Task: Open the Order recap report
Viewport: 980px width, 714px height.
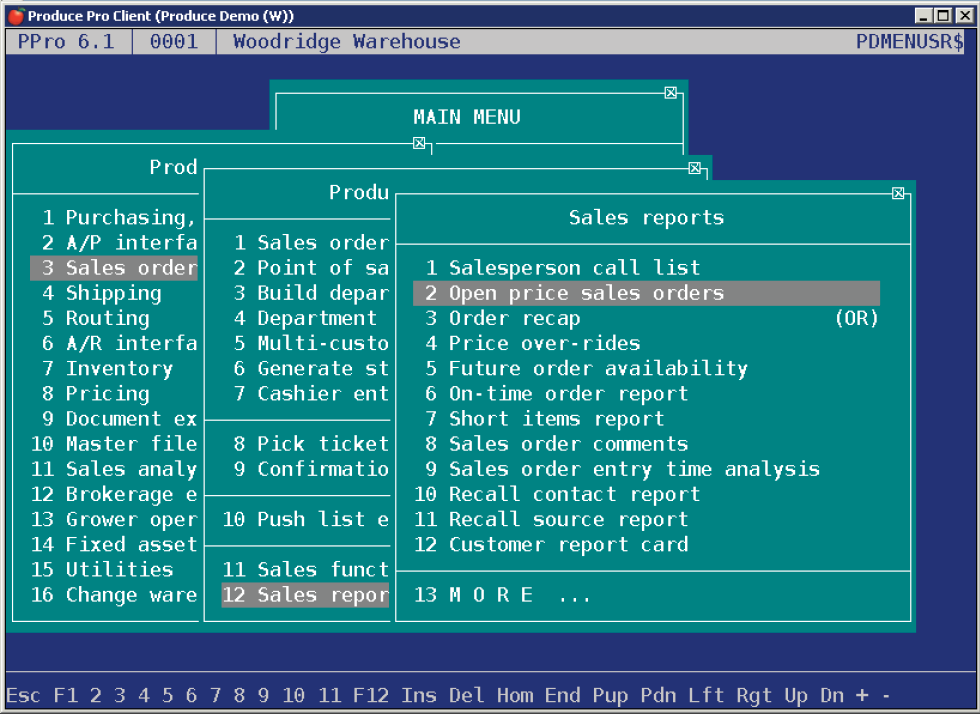Action: [513, 318]
